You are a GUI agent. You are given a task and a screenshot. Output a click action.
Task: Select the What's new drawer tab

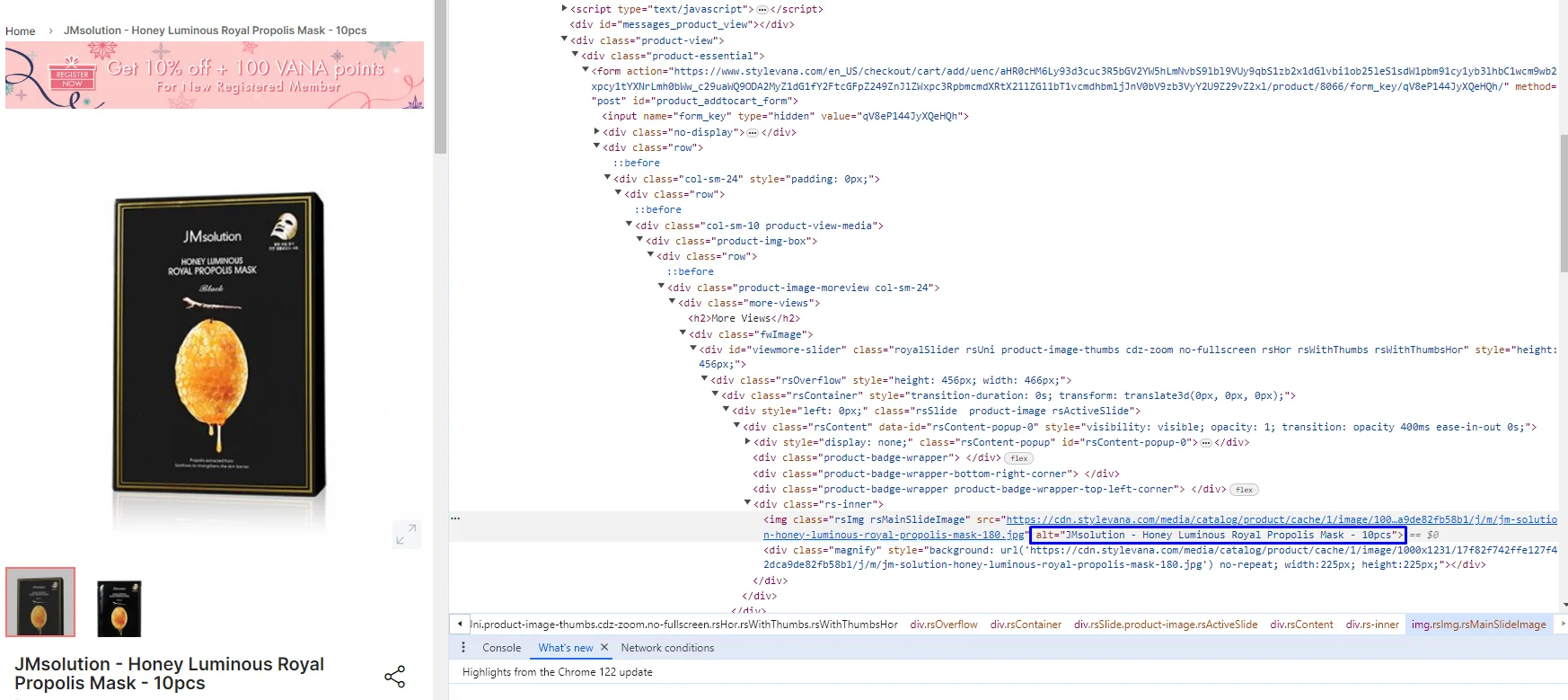(565, 648)
